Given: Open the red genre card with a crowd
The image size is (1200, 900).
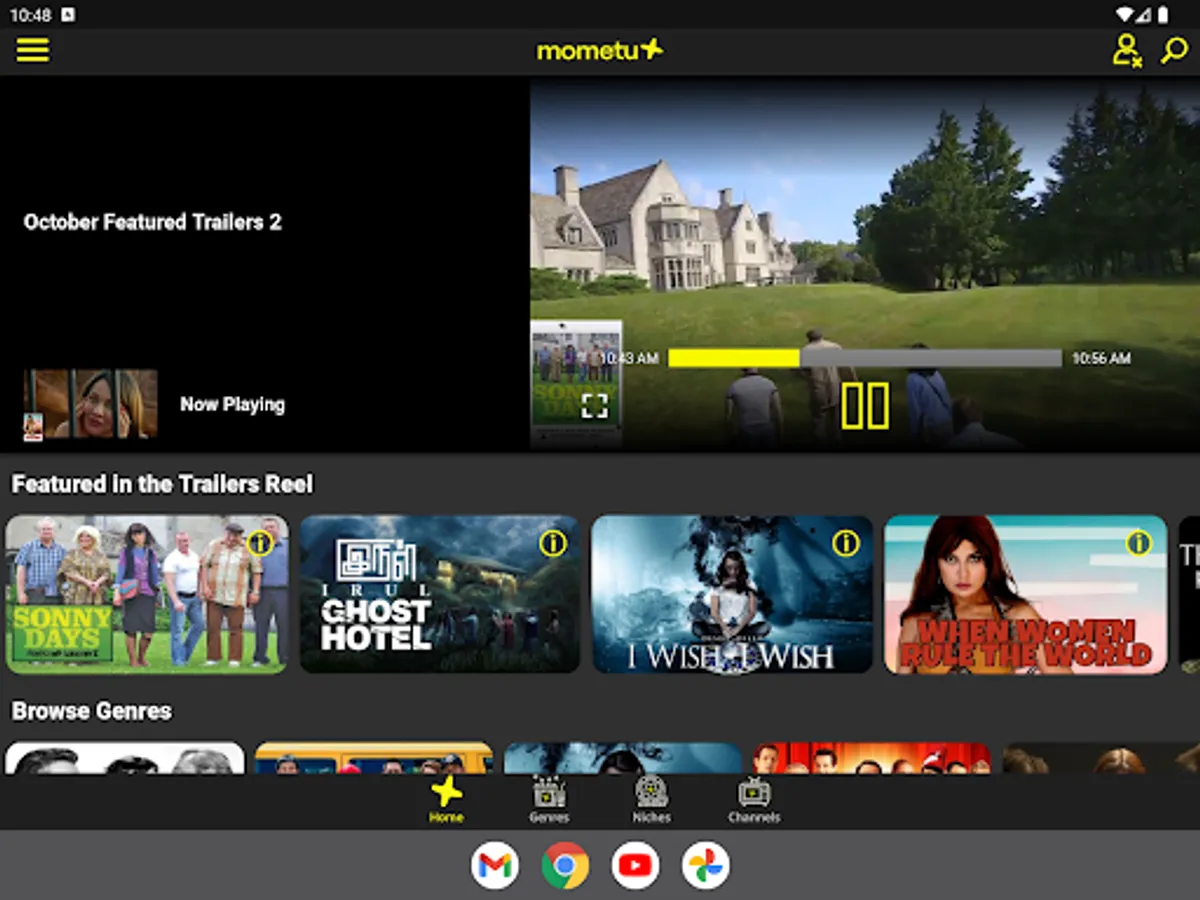Looking at the screenshot, I should tap(872, 758).
